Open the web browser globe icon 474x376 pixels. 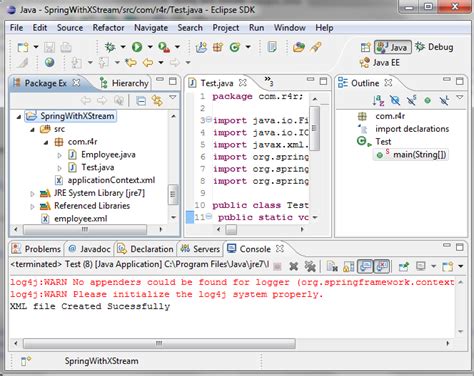point(49,62)
